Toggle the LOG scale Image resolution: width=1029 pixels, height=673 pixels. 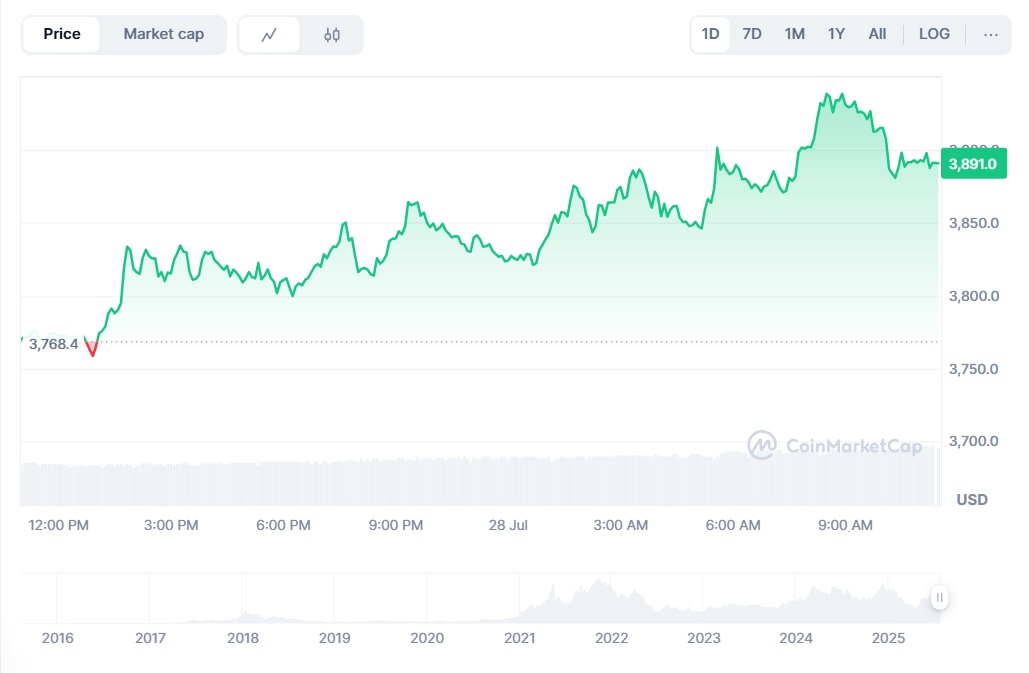[x=934, y=34]
